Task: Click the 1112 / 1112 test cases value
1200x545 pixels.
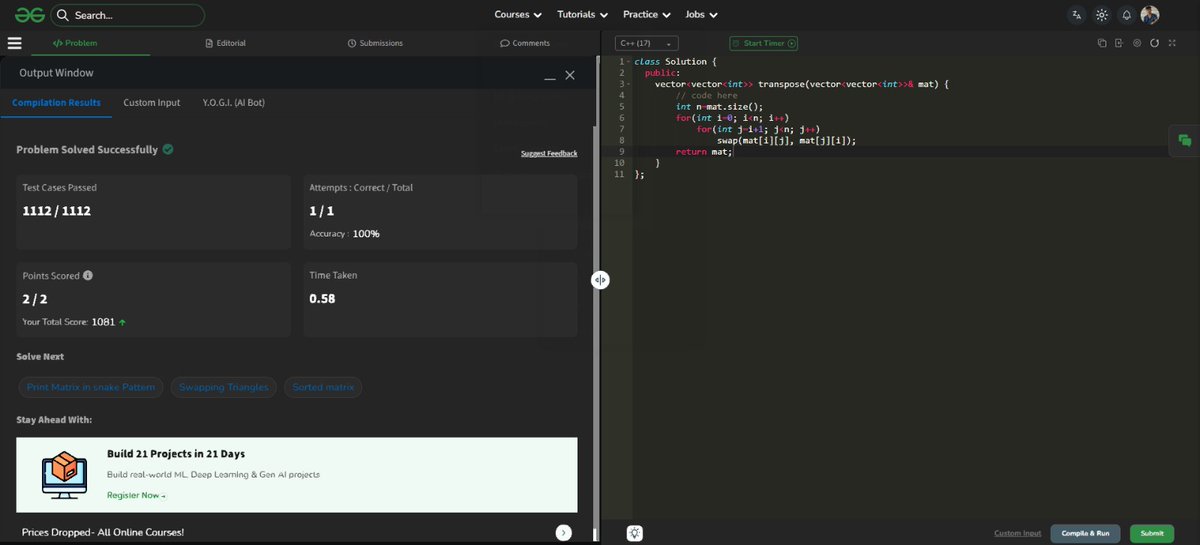Action: [x=57, y=211]
